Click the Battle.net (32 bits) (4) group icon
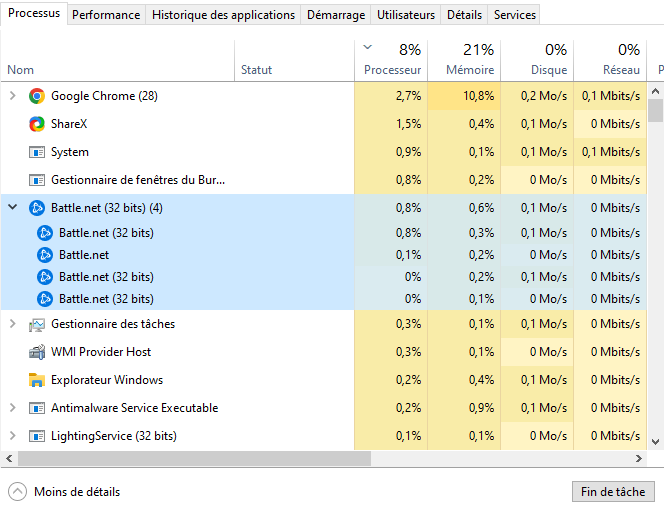 (37, 208)
